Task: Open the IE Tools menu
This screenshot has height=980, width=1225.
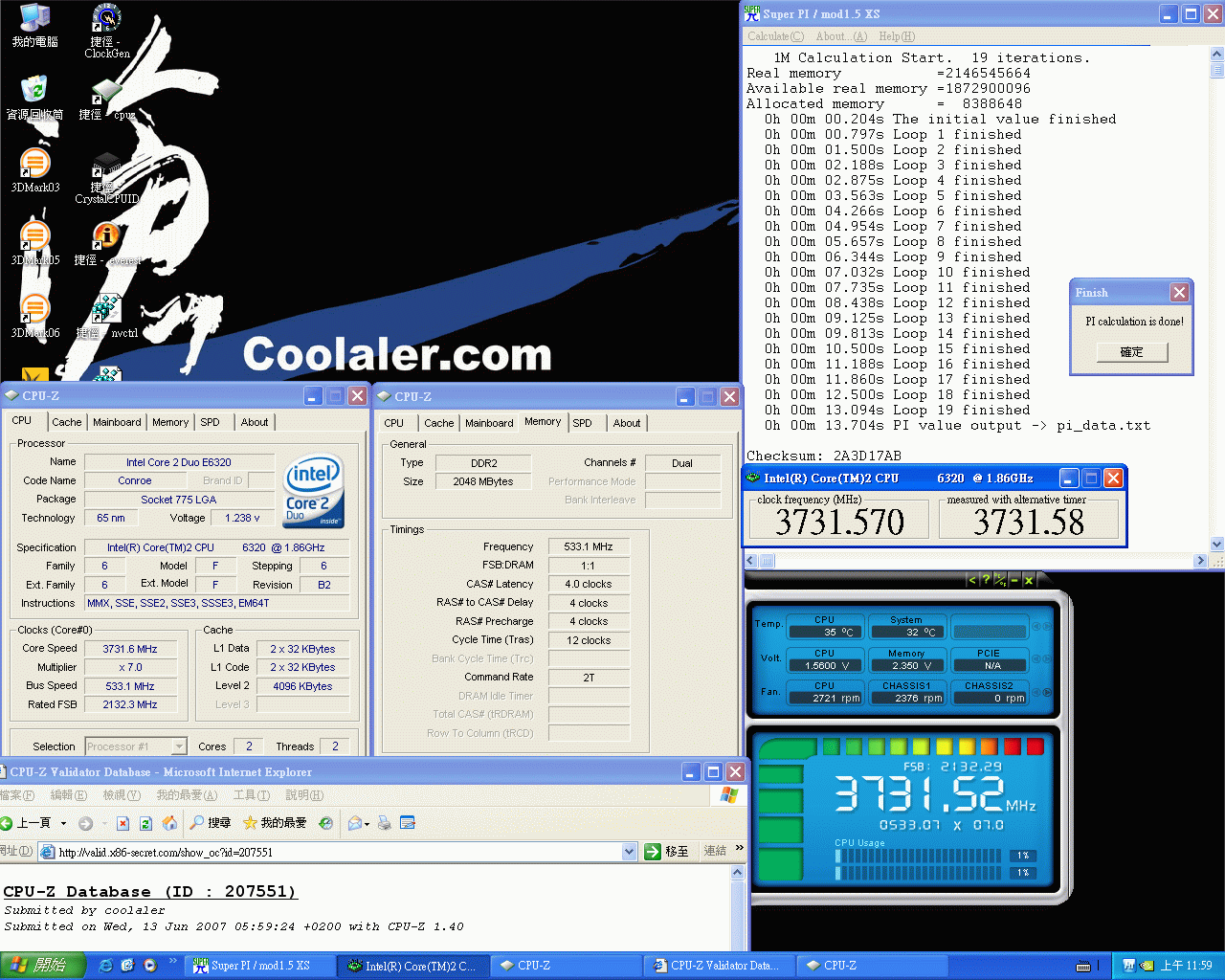Action: [252, 795]
